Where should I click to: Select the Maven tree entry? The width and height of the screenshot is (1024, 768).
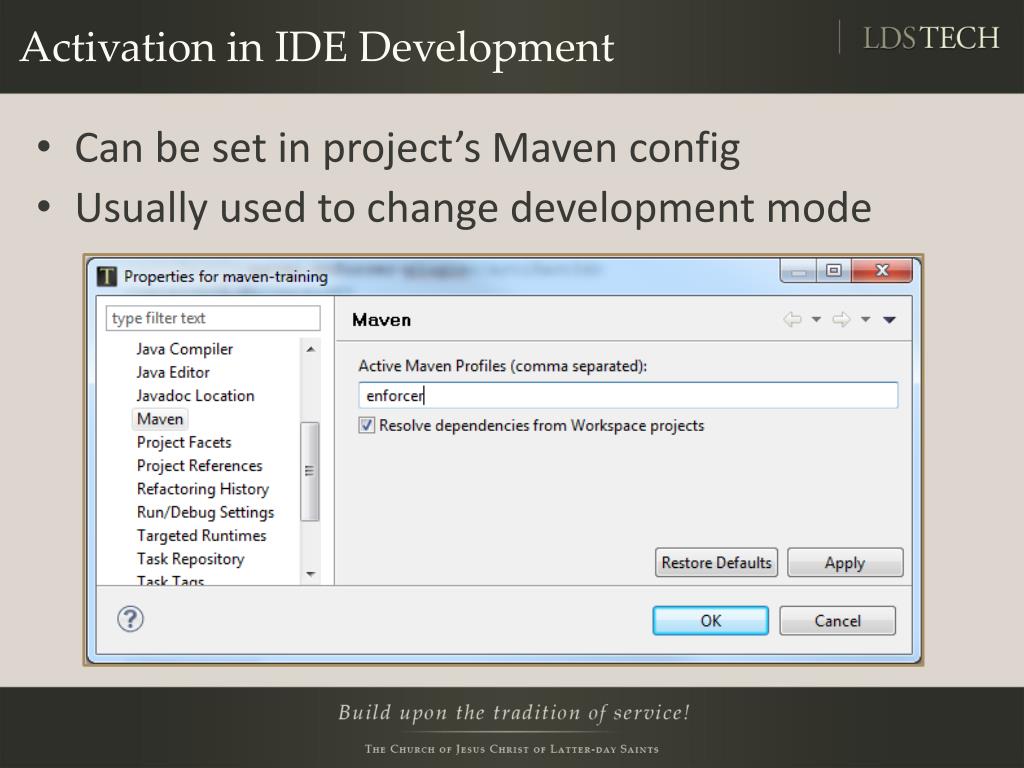(x=160, y=419)
